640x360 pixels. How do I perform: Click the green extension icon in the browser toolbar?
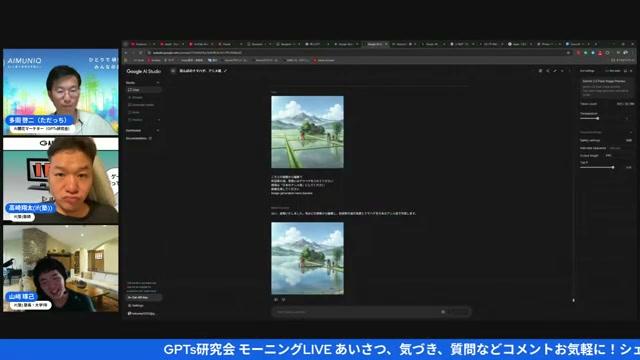[x=585, y=53]
